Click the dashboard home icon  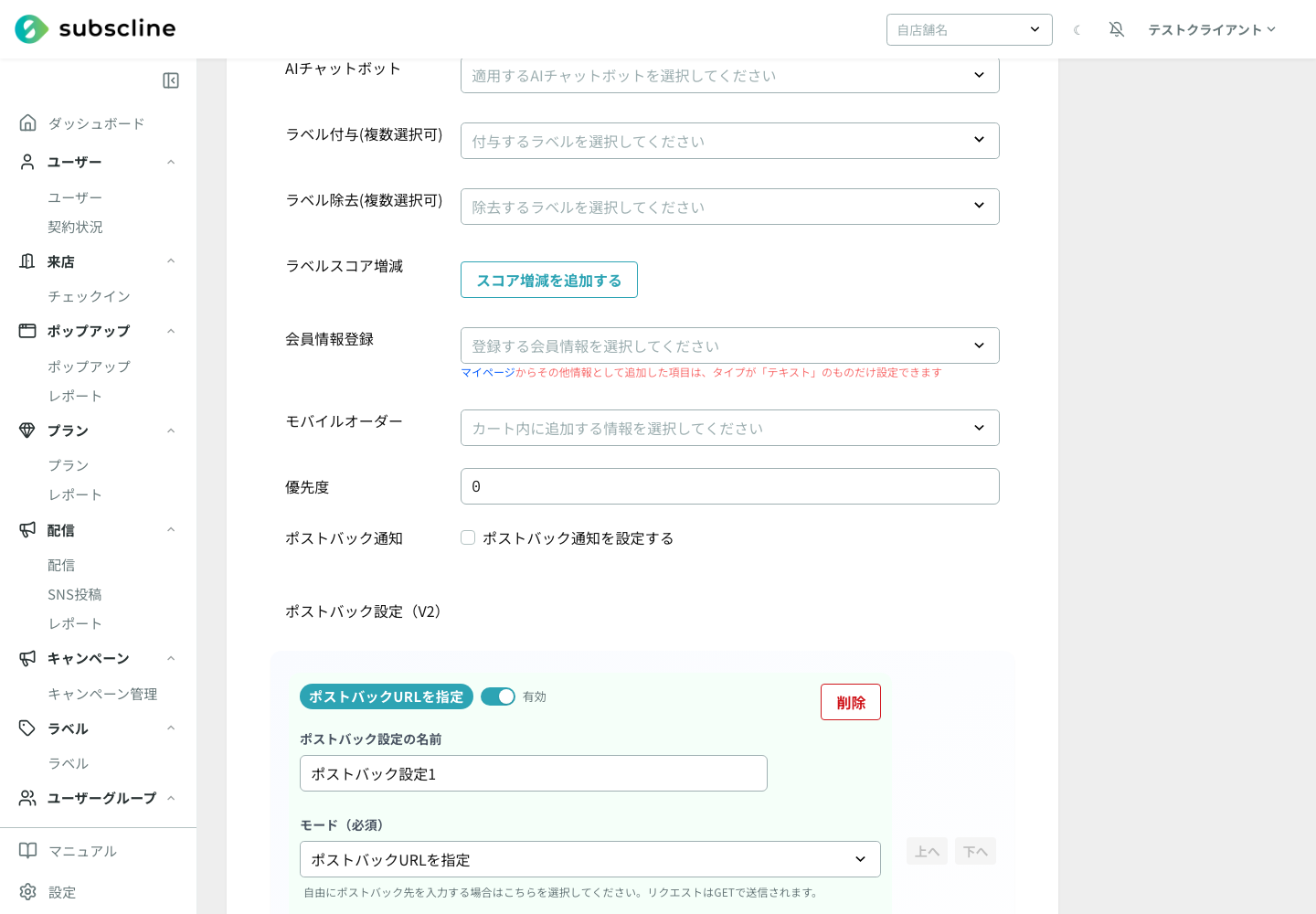pos(28,122)
